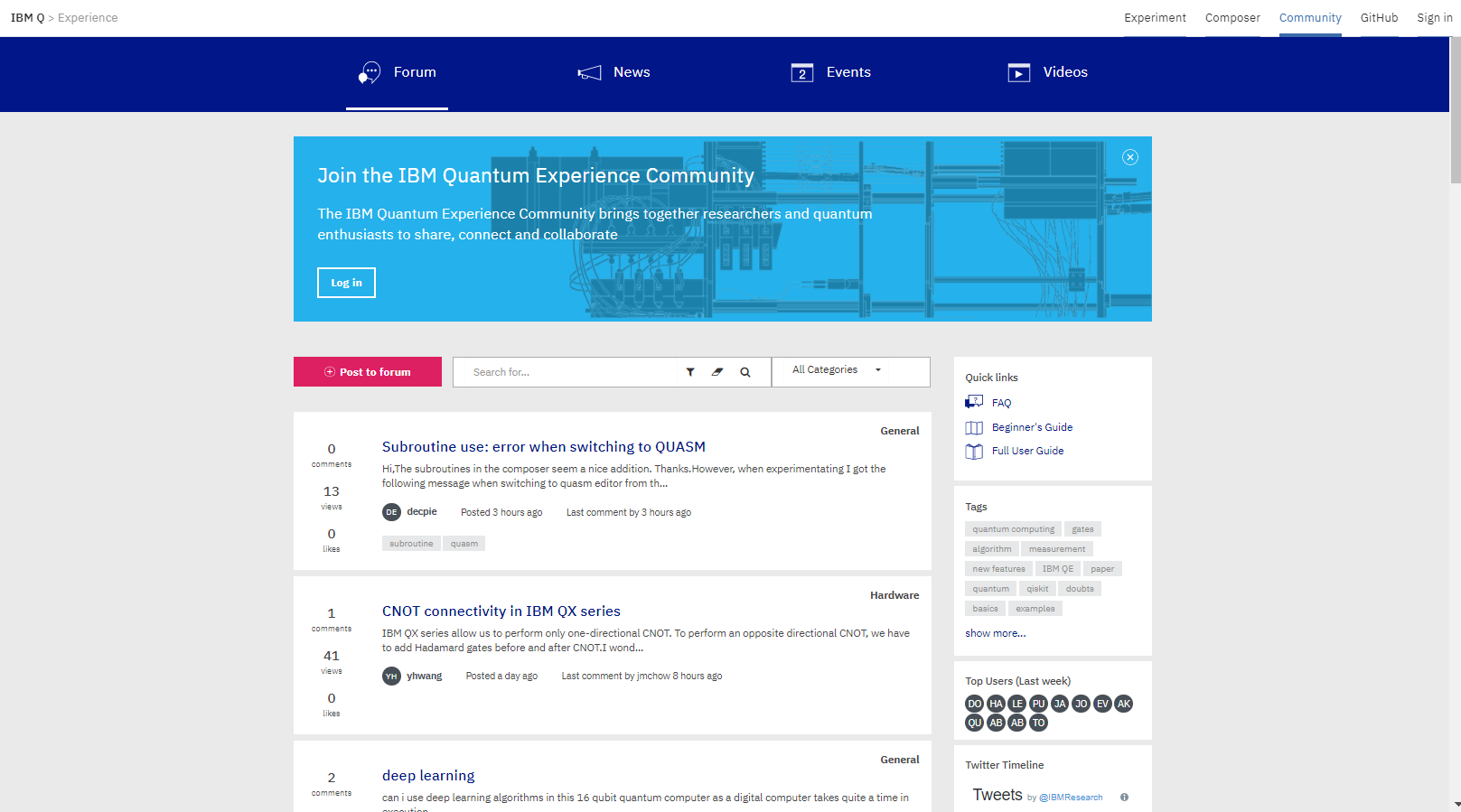The width and height of the screenshot is (1461, 812).
Task: Click the quasm post tag
Action: (464, 544)
